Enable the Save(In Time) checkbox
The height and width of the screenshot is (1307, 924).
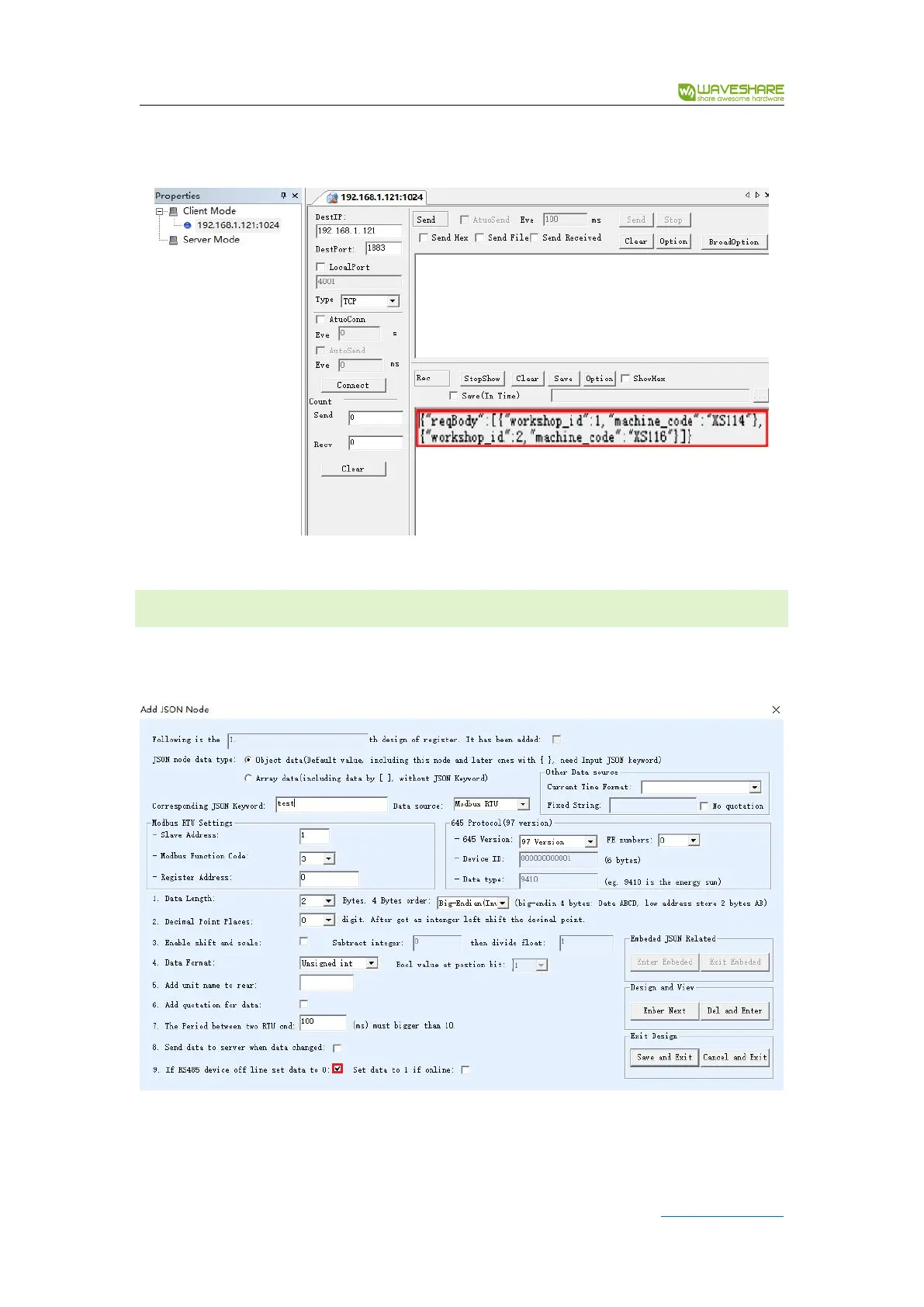click(455, 396)
